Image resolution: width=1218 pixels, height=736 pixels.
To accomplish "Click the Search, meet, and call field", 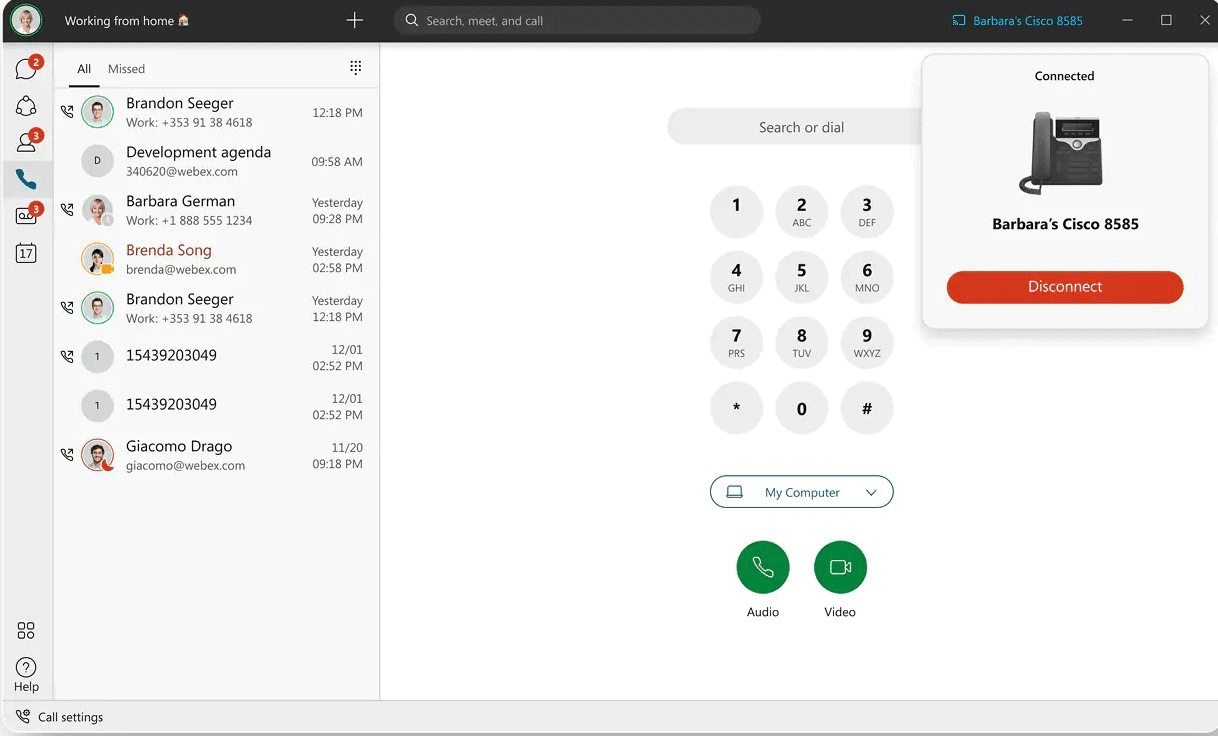I will [577, 20].
